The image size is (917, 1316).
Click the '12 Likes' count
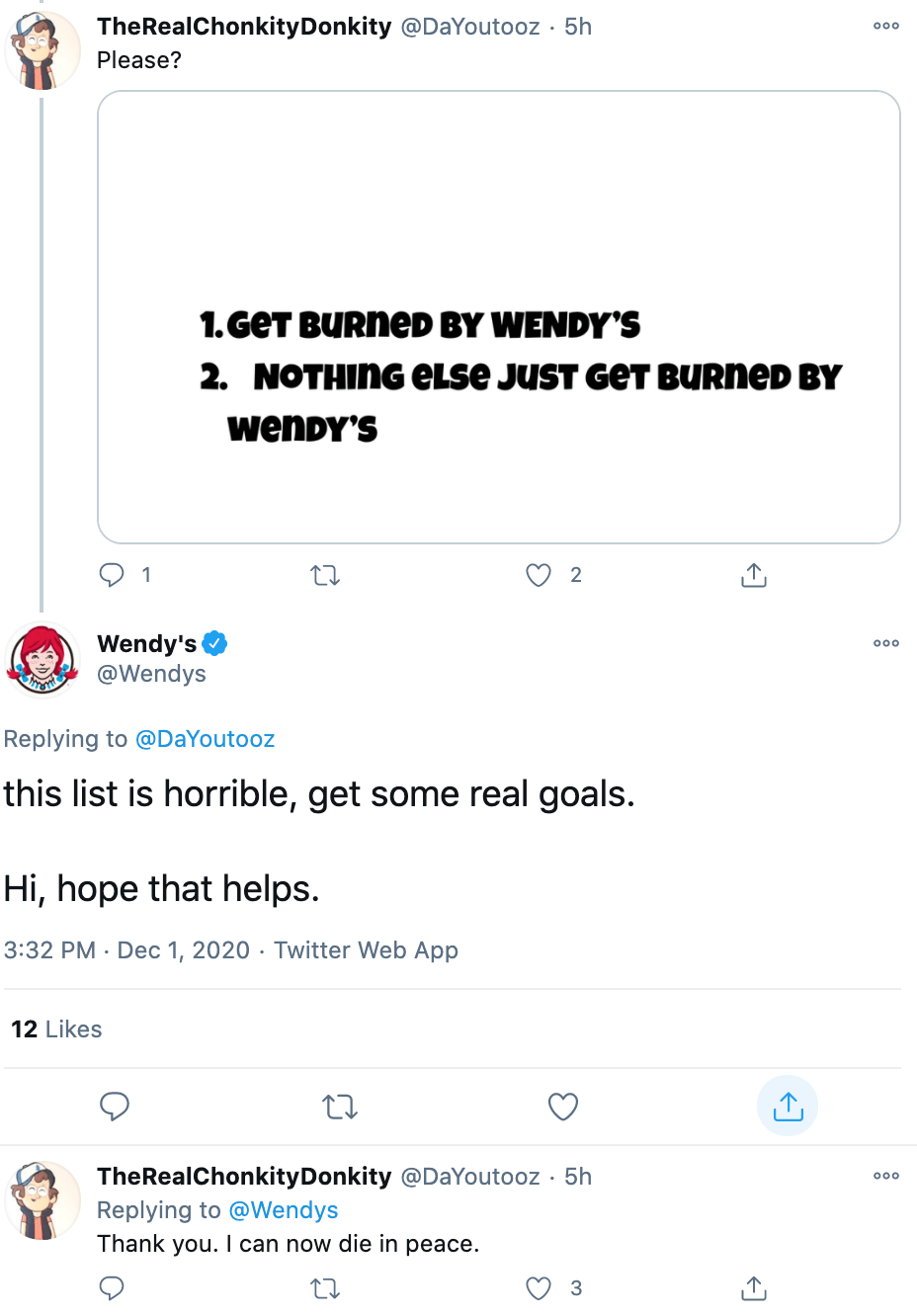pos(55,1028)
